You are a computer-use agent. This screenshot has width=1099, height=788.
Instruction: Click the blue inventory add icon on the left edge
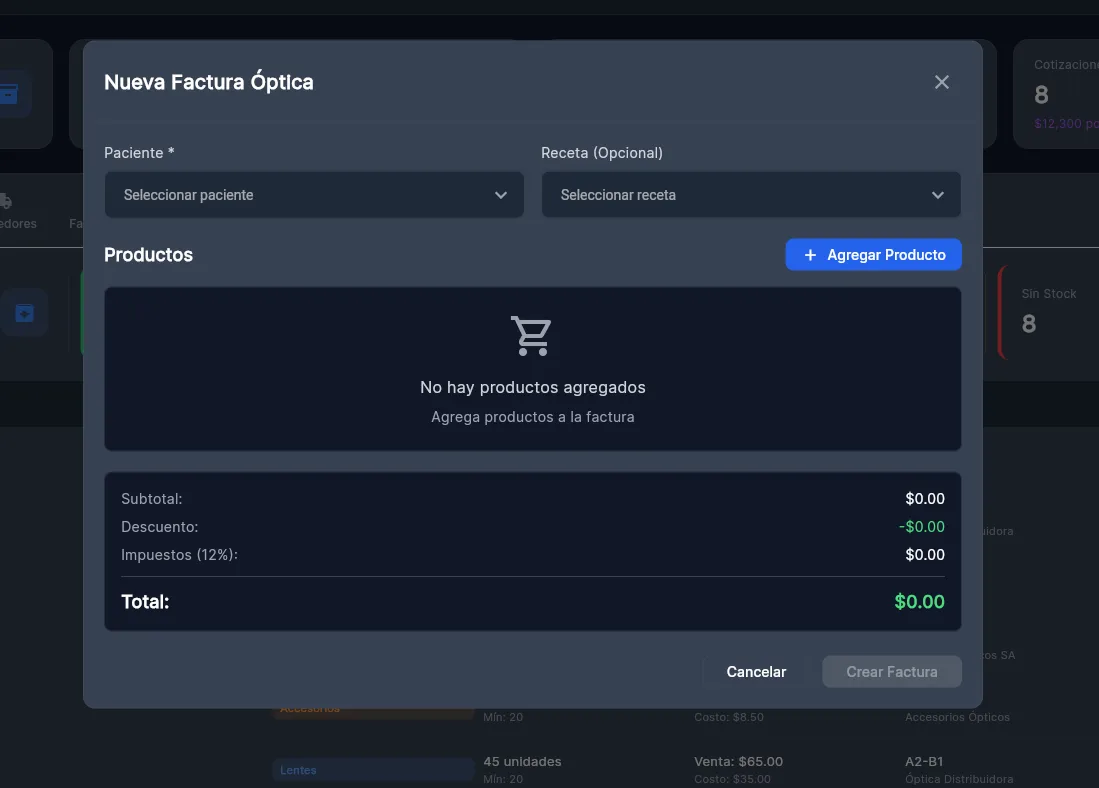click(25, 313)
